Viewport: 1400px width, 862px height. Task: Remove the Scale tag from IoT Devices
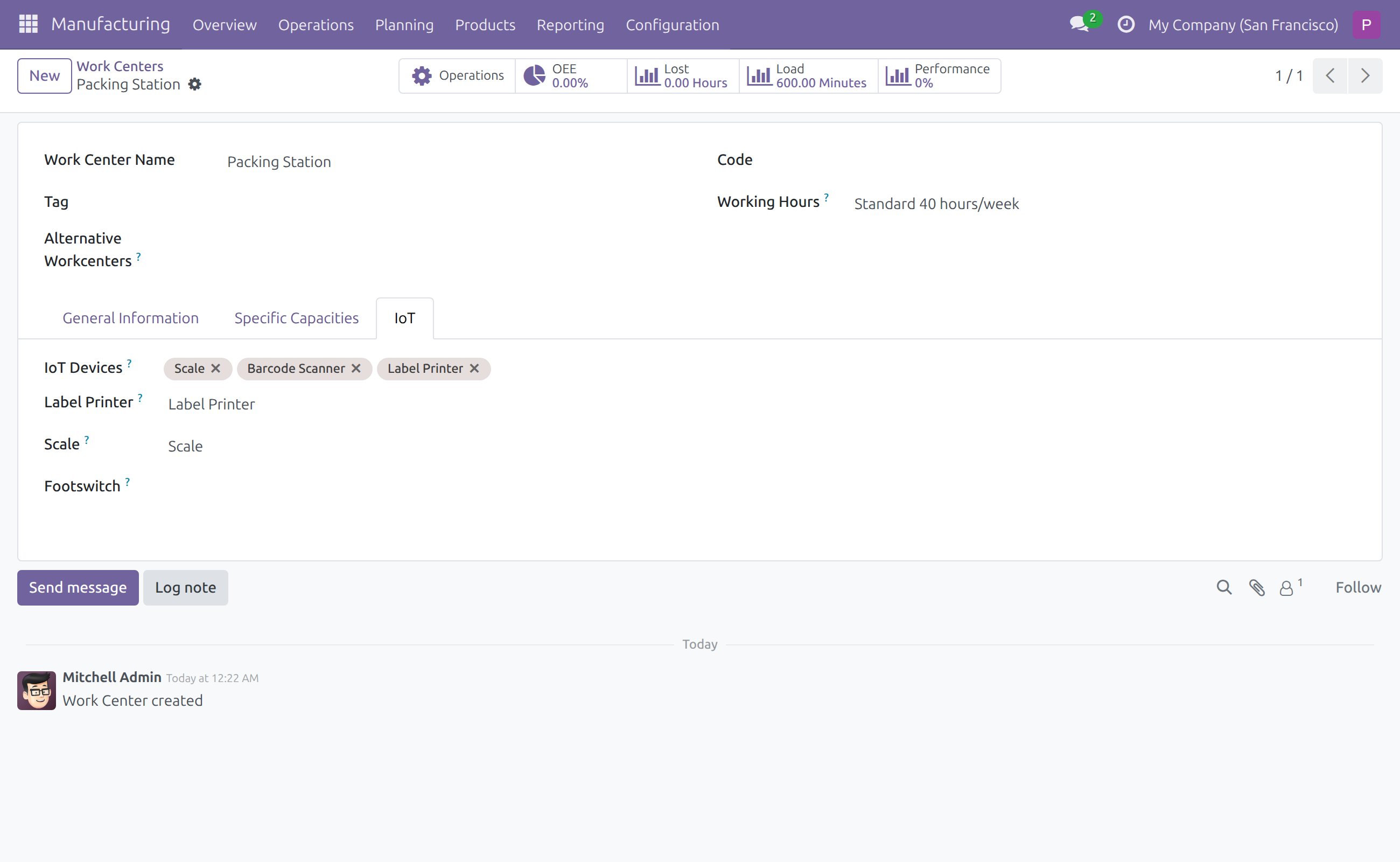click(x=215, y=369)
